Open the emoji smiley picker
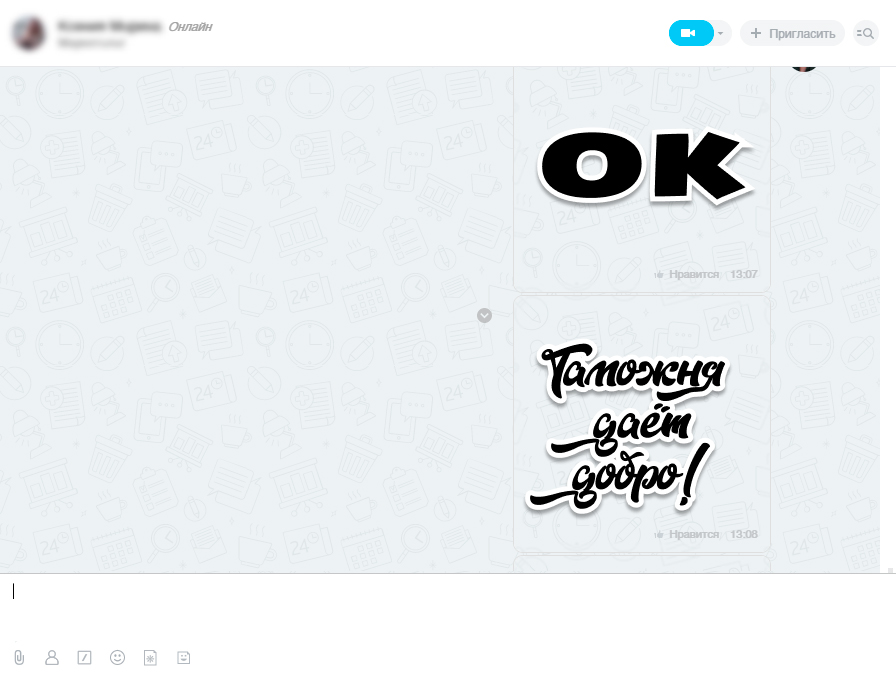This screenshot has height=675, width=896. click(117, 658)
